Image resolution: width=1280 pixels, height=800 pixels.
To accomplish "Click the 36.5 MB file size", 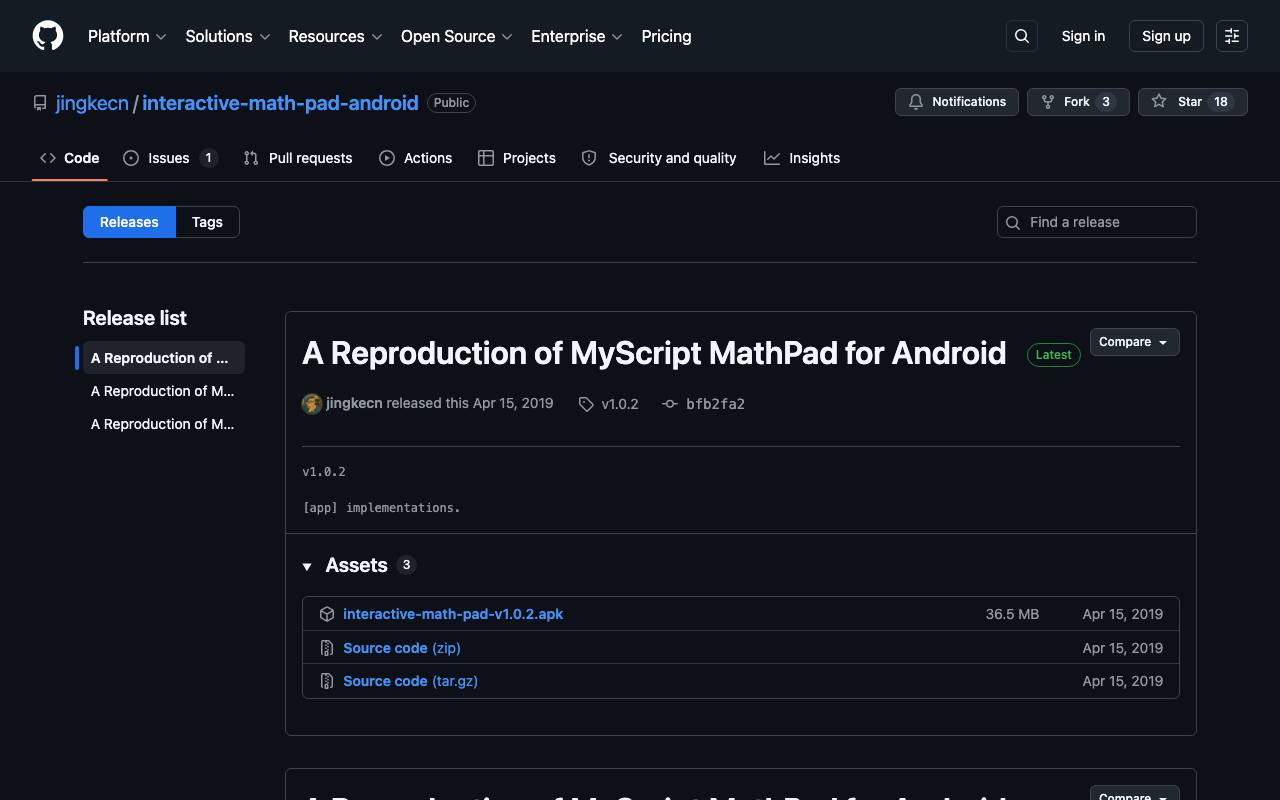I will (x=1012, y=614).
